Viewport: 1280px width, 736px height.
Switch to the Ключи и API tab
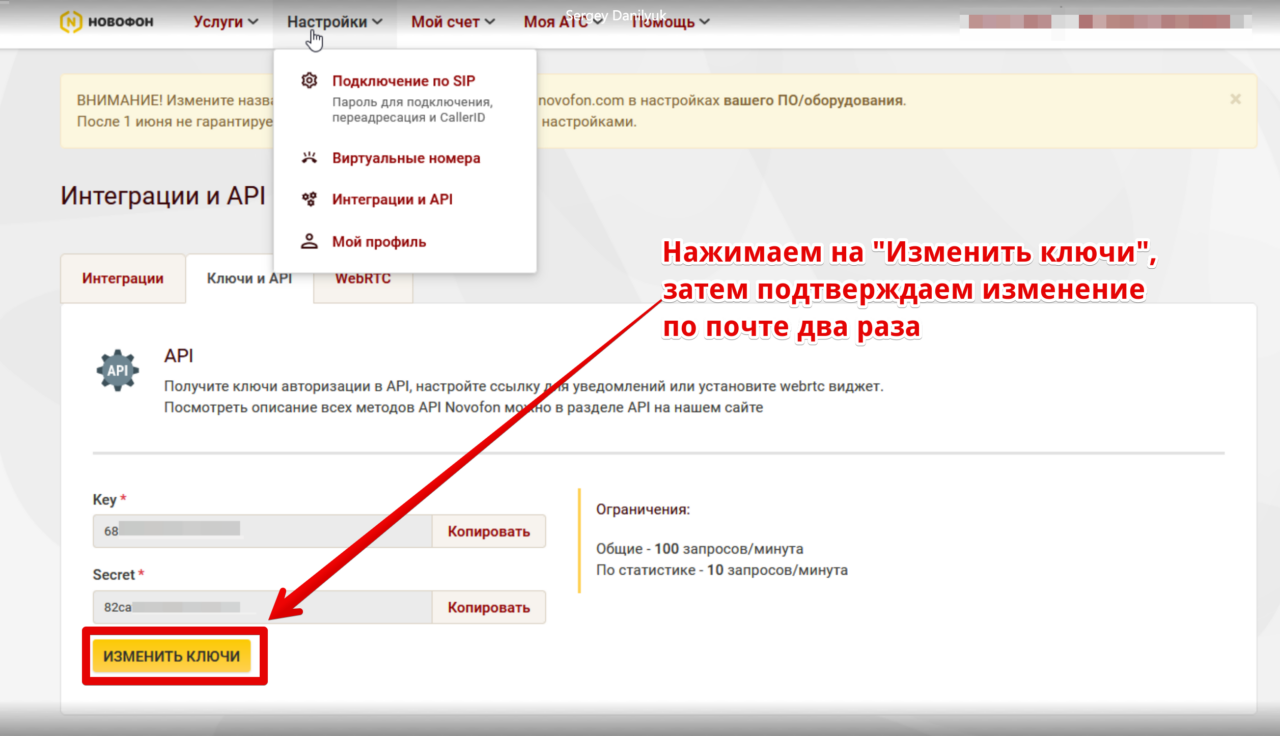[249, 279]
